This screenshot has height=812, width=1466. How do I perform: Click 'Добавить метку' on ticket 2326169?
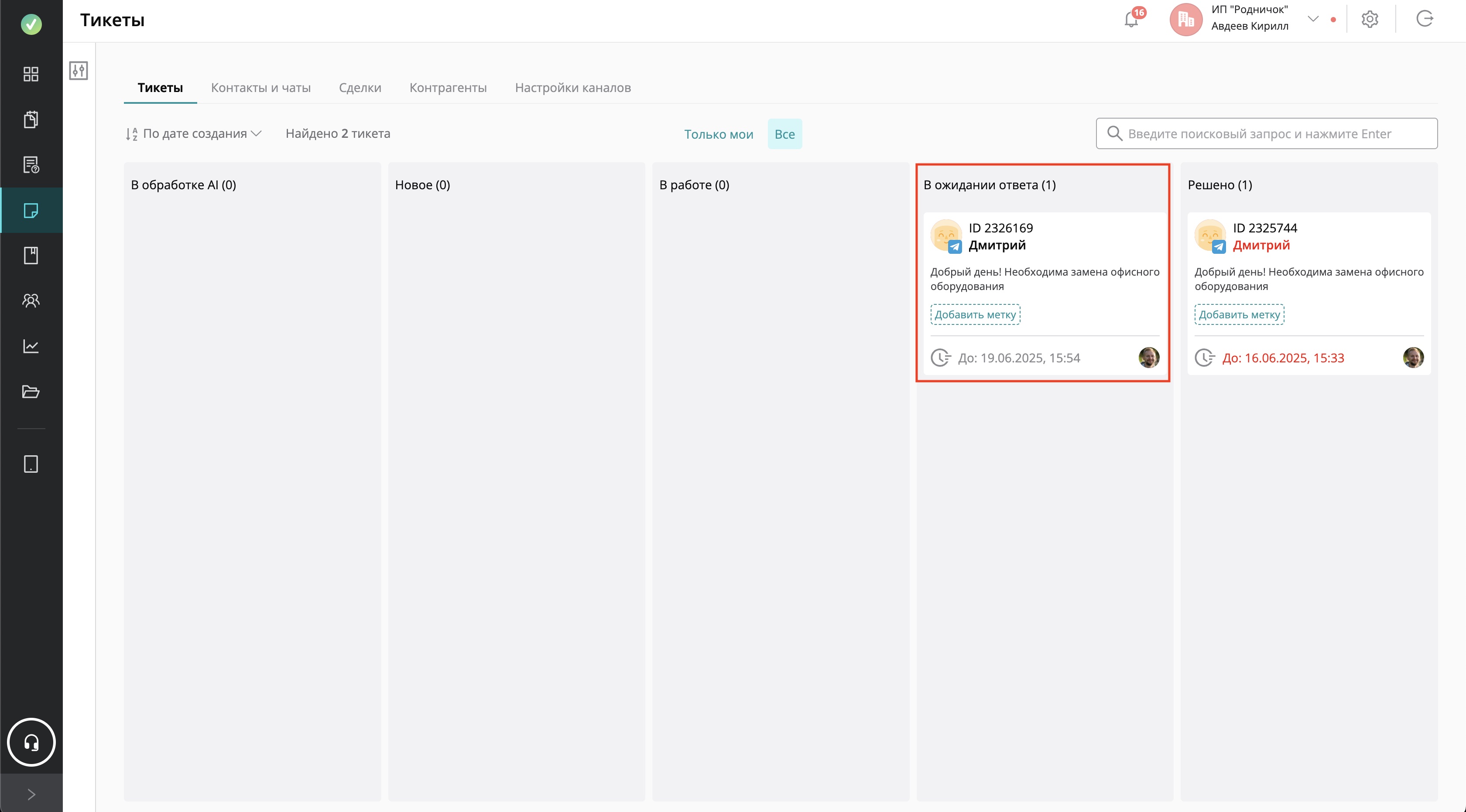tap(975, 314)
